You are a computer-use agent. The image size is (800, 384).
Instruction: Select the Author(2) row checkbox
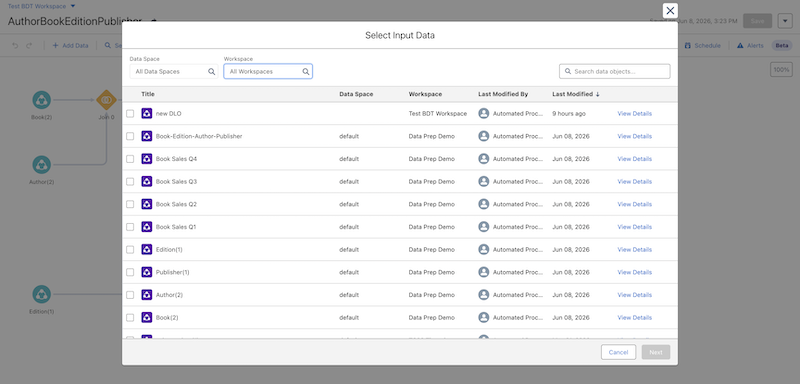pyautogui.click(x=130, y=295)
